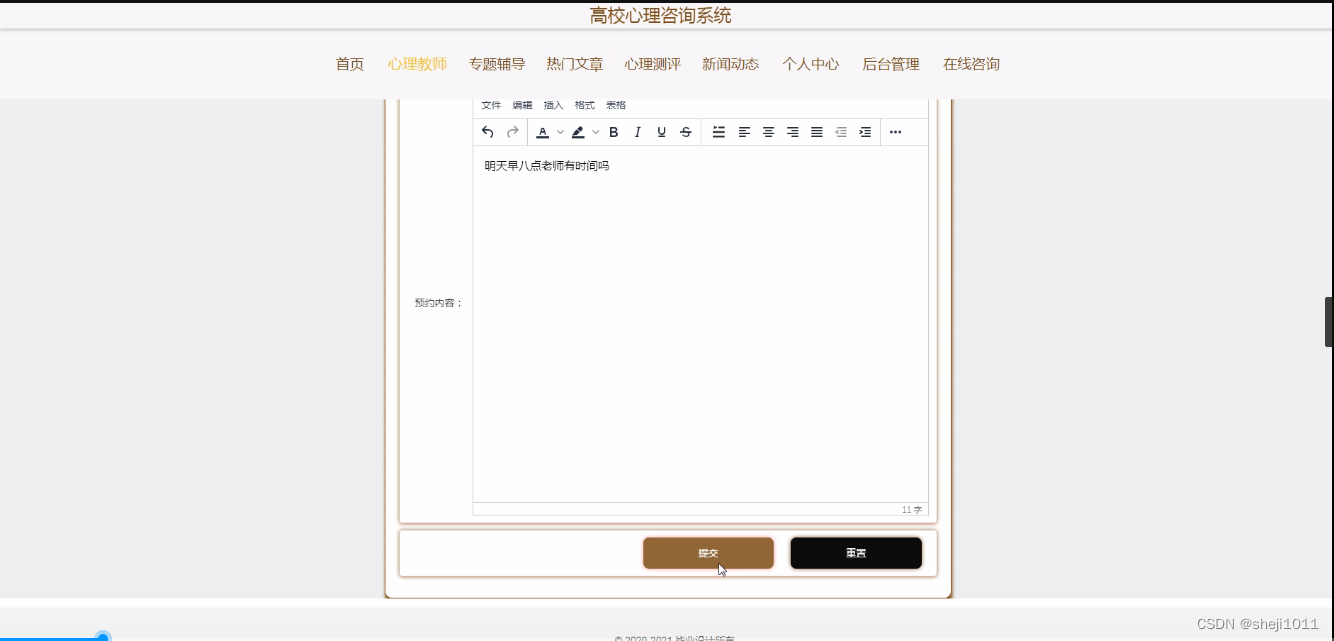Go to 个人中心
The height and width of the screenshot is (641, 1334).
click(x=811, y=64)
